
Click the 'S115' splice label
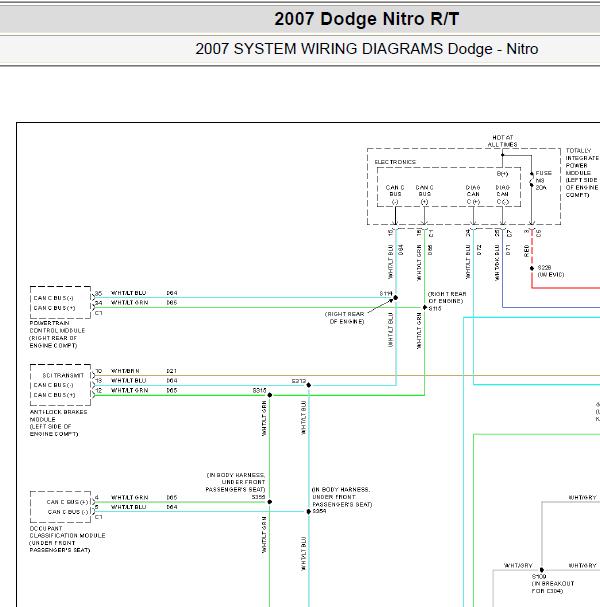tap(435, 309)
